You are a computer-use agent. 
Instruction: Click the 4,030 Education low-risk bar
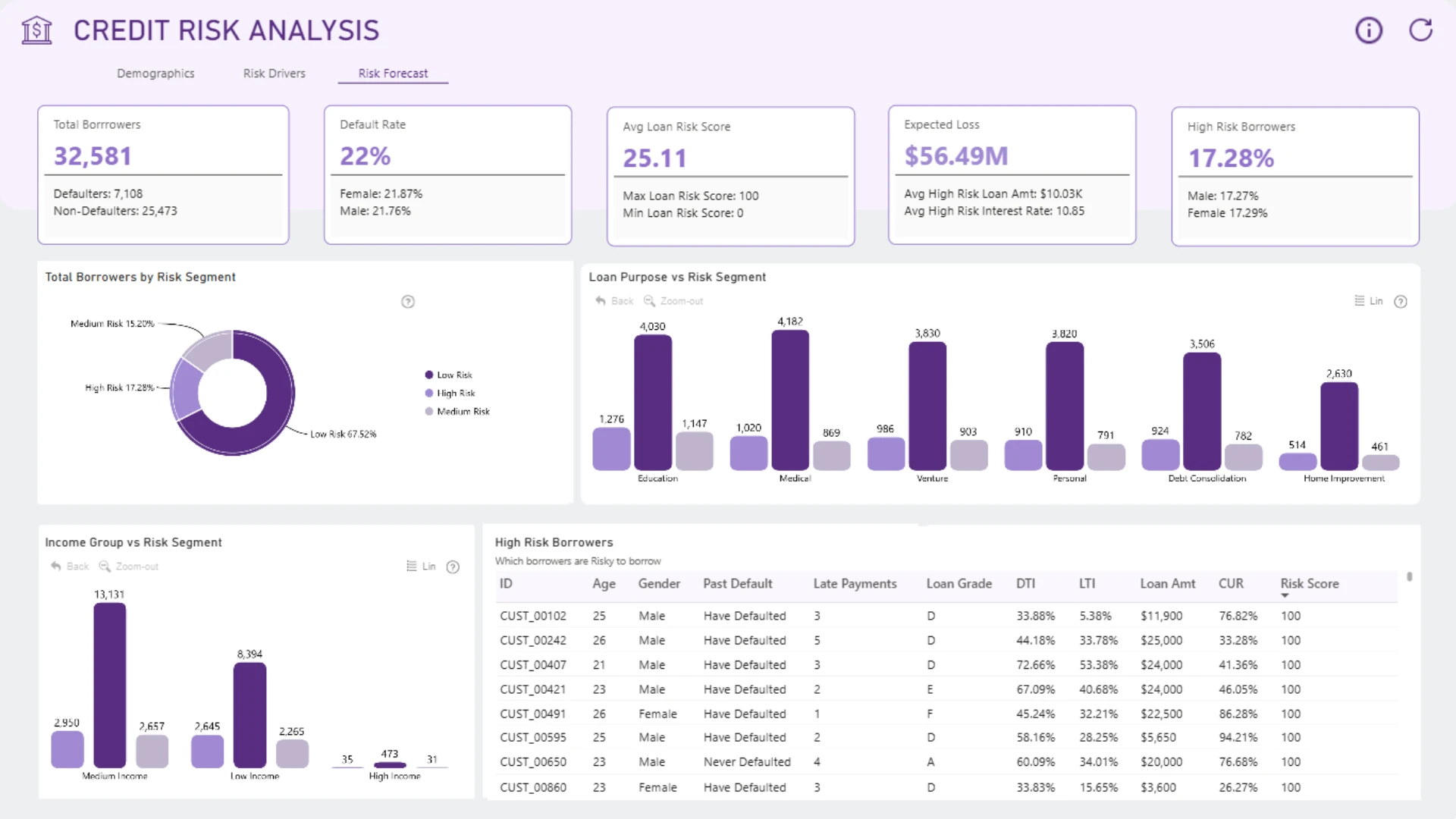click(x=653, y=403)
